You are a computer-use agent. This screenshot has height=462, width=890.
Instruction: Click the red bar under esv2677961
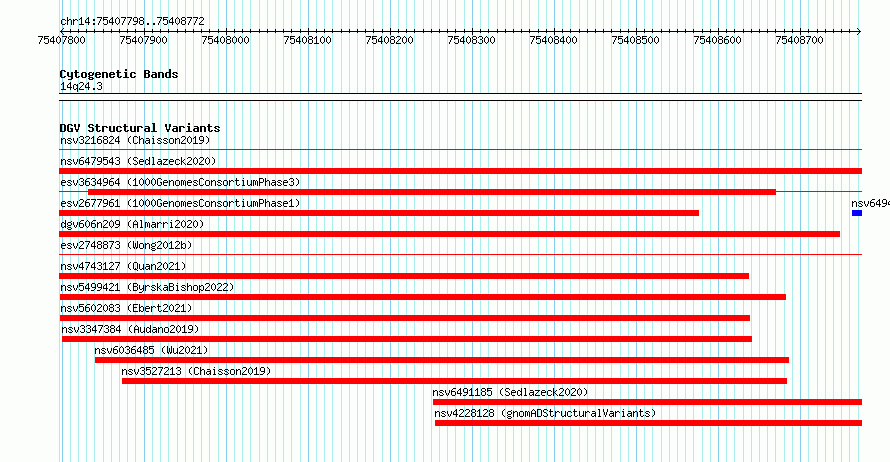(379, 213)
